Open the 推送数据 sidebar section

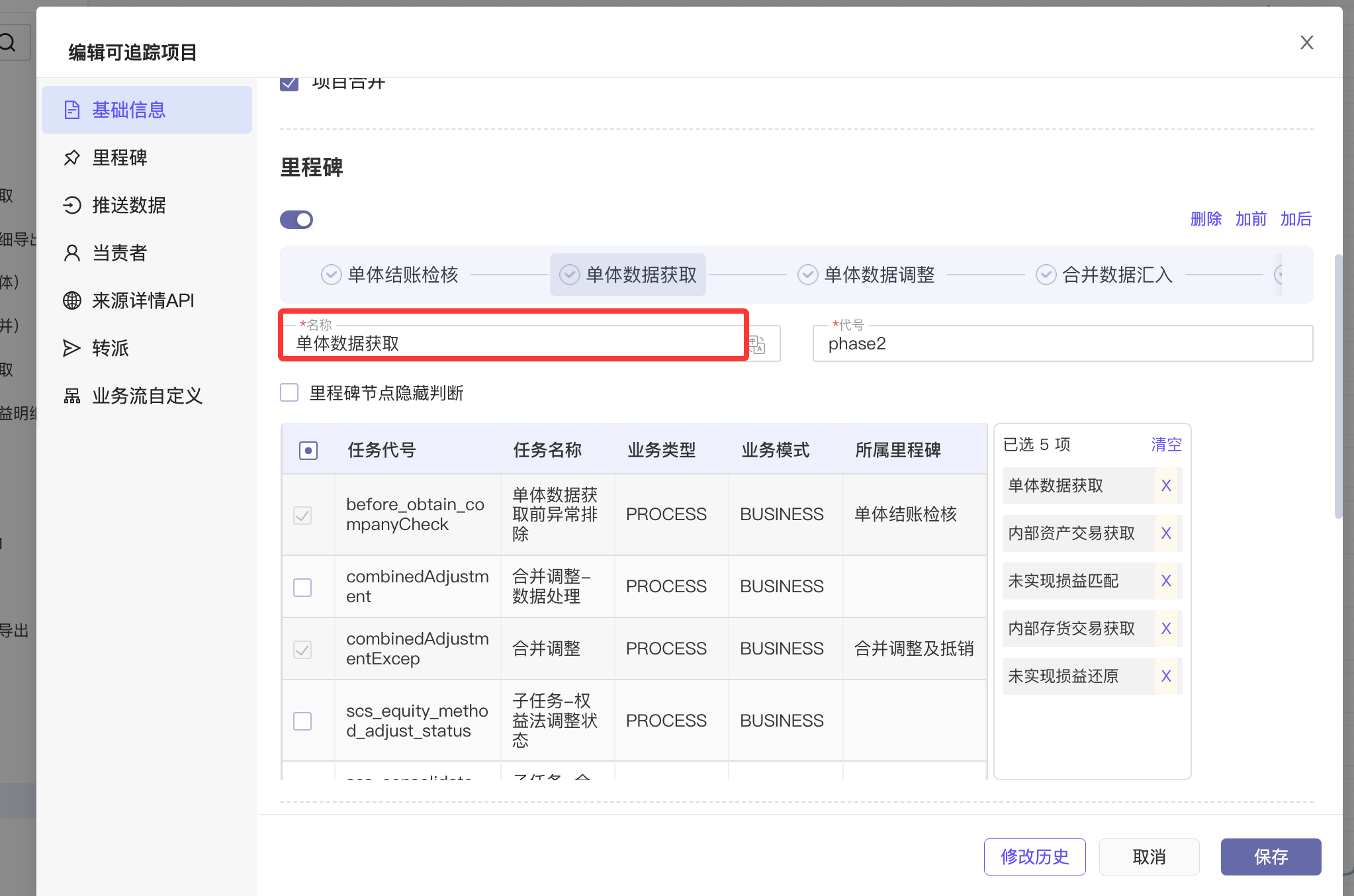146,205
